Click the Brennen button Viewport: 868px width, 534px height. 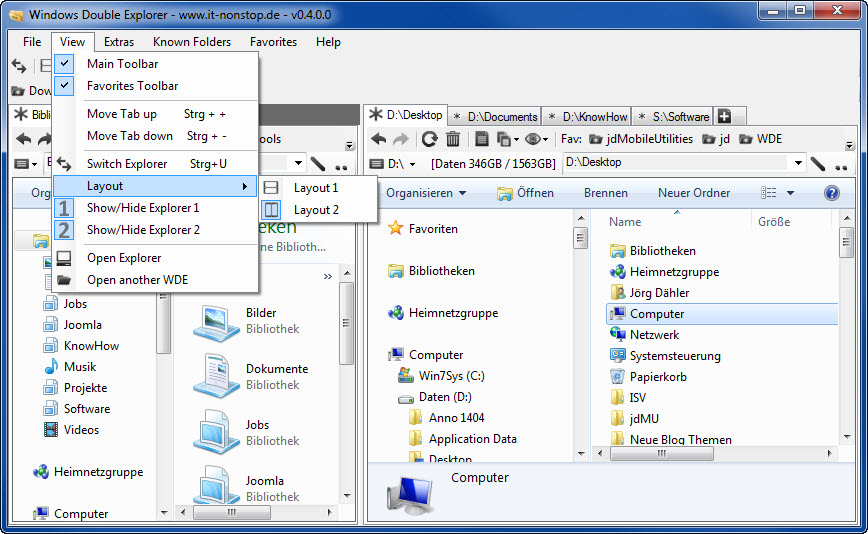point(605,193)
